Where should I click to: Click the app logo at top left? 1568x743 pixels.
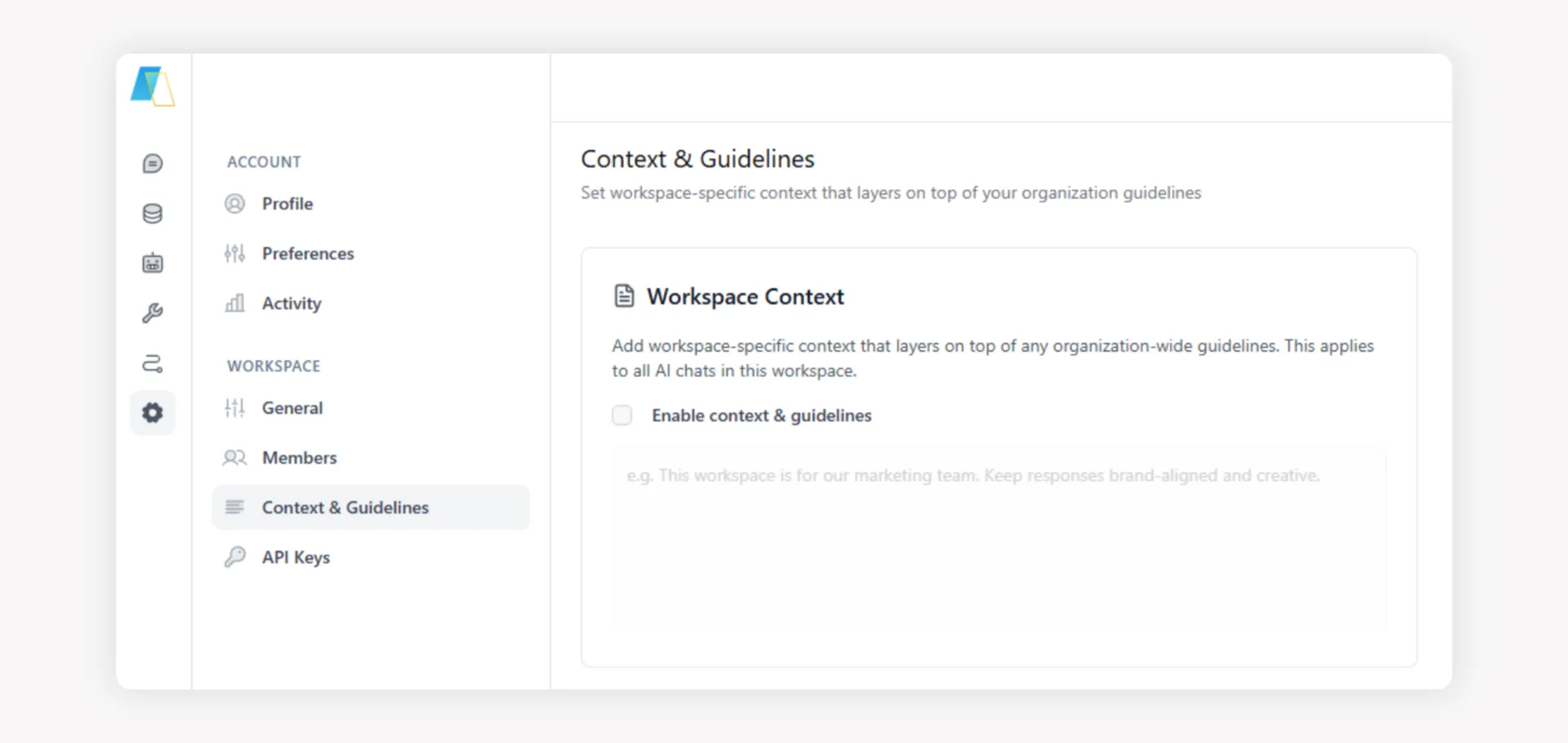152,86
